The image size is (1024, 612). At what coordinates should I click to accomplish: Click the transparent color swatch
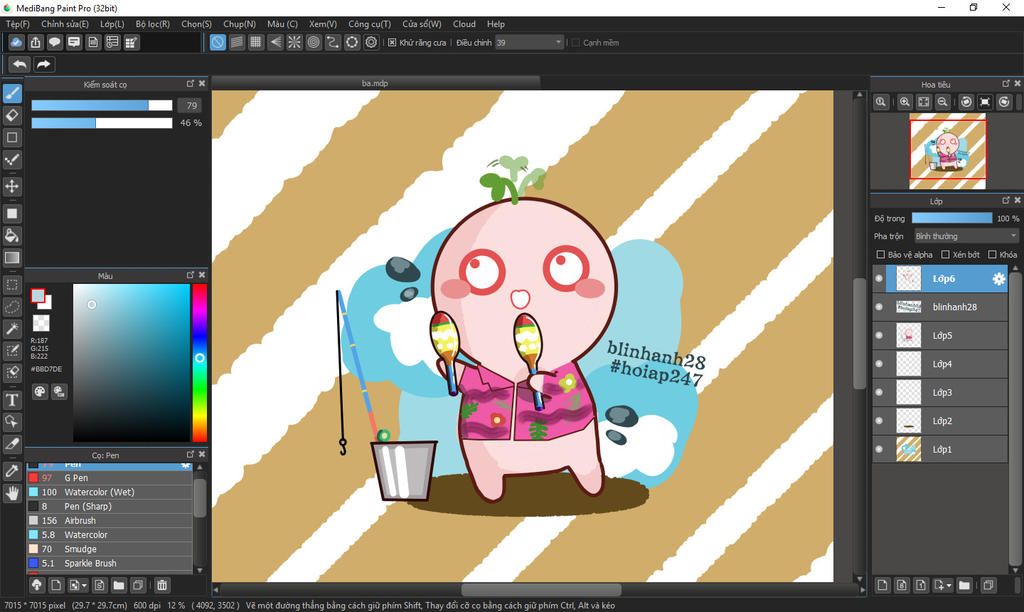click(41, 323)
